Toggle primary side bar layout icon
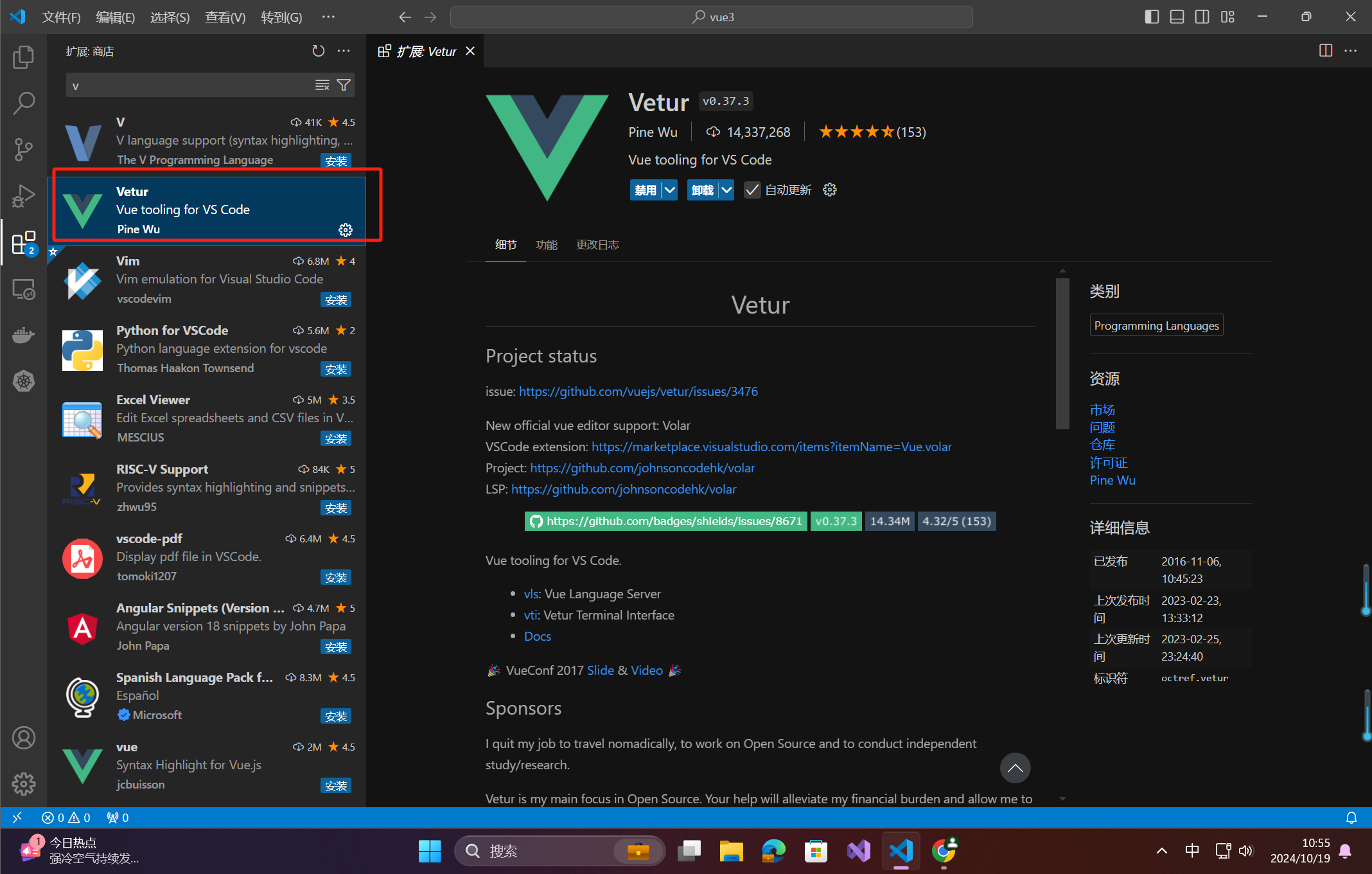Image resolution: width=1372 pixels, height=874 pixels. pyautogui.click(x=1151, y=17)
